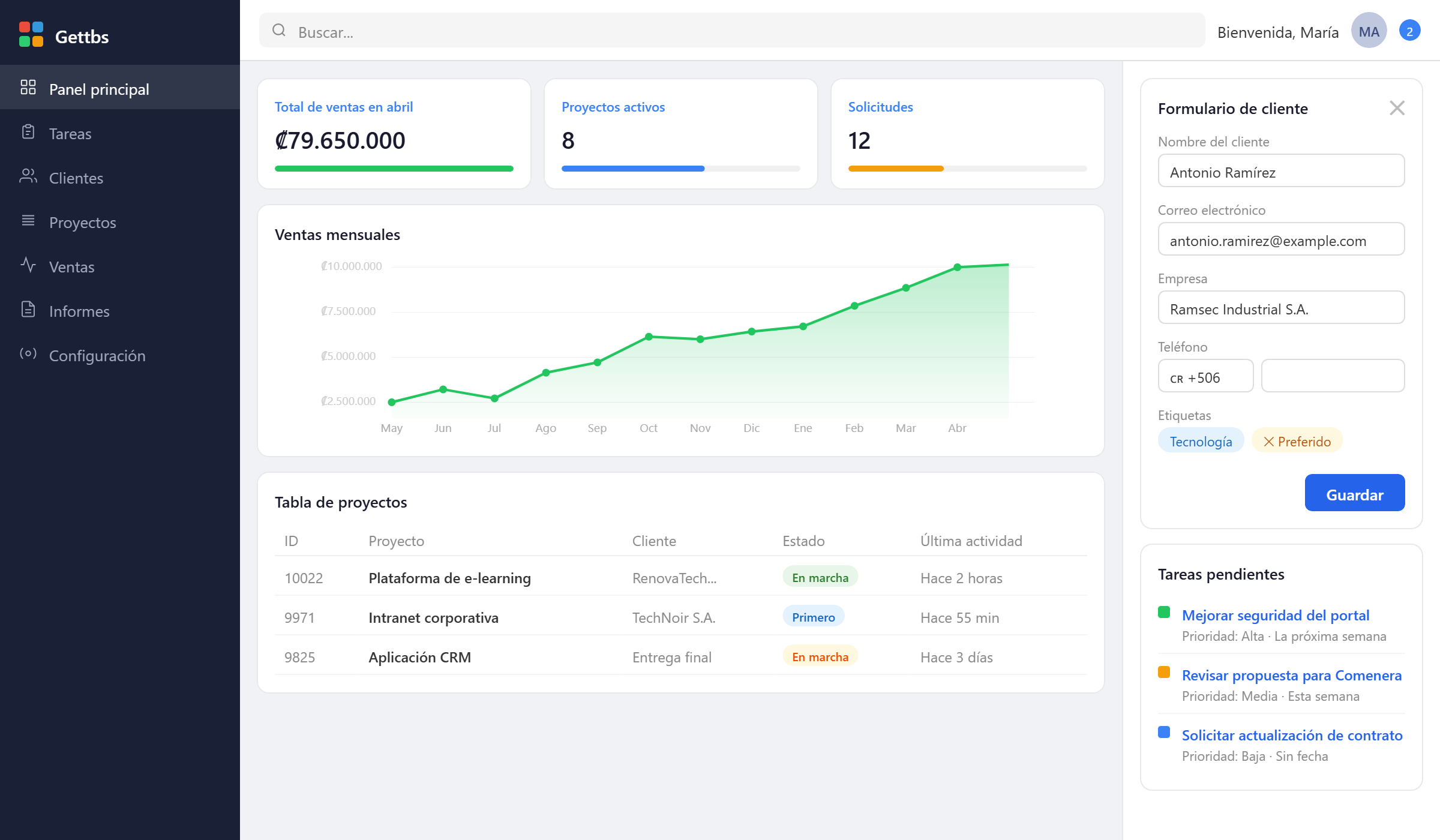
Task: Click the Gettbs colorful logo icon
Action: (x=31, y=34)
